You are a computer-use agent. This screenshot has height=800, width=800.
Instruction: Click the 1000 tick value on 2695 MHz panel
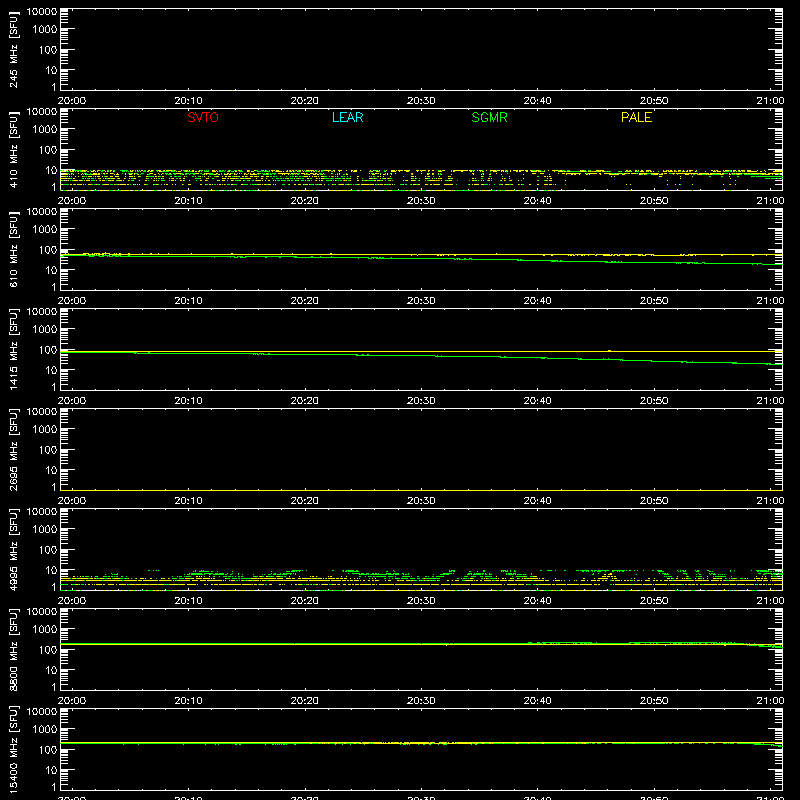point(45,430)
